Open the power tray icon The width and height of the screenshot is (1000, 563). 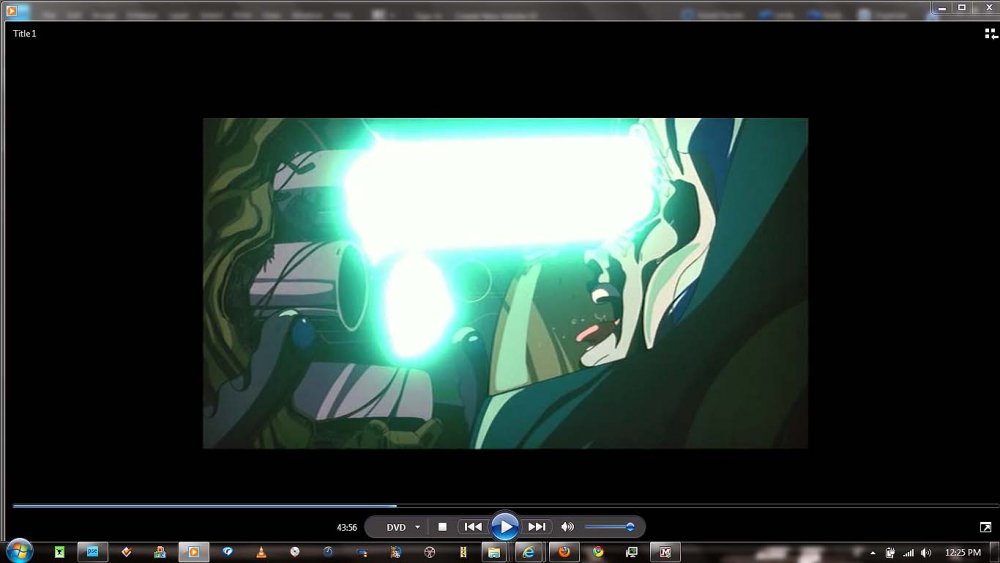890,553
